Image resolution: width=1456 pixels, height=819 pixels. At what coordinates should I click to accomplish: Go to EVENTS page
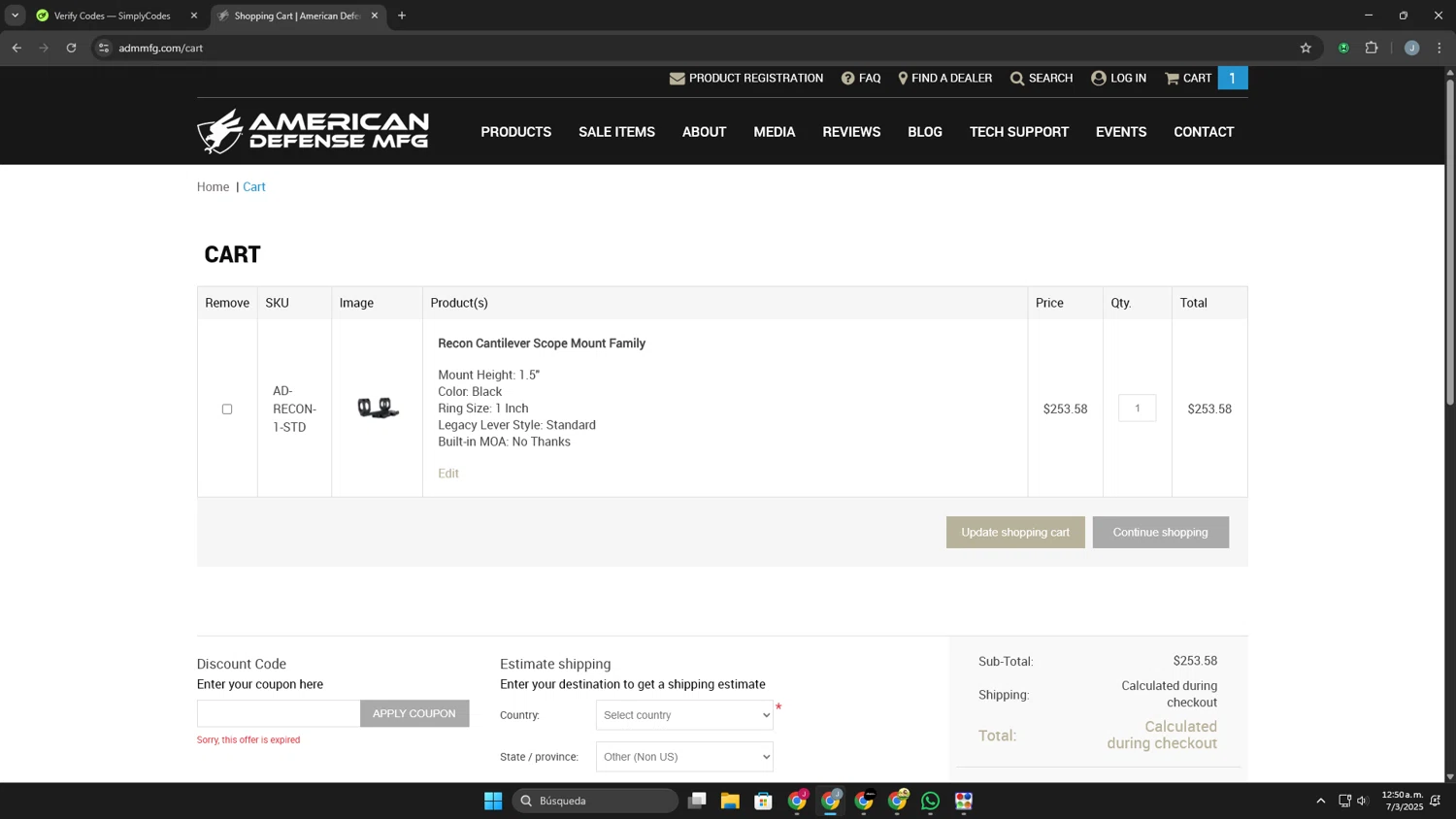click(1121, 132)
